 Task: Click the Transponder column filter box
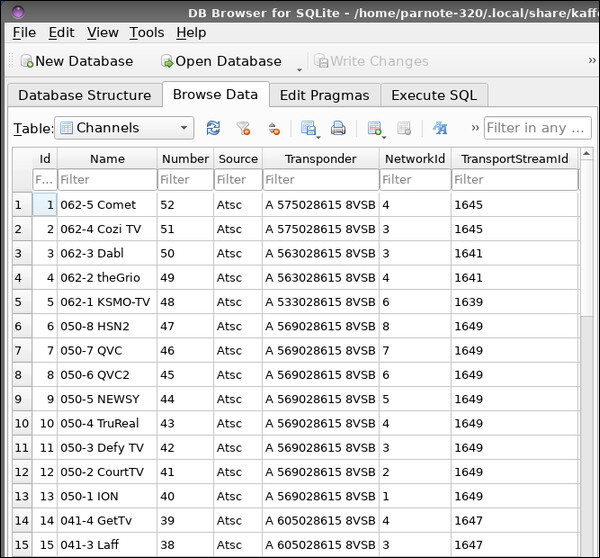321,179
